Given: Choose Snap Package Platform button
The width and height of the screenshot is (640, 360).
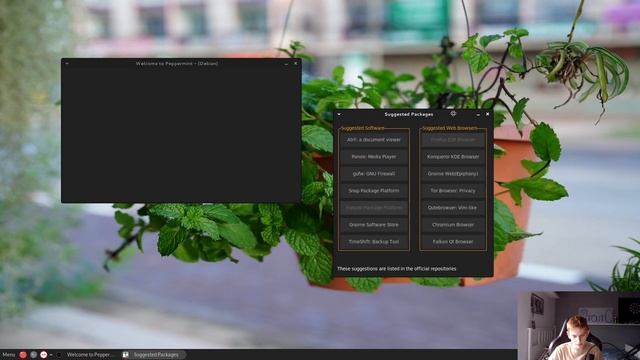Looking at the screenshot, I should [374, 191].
